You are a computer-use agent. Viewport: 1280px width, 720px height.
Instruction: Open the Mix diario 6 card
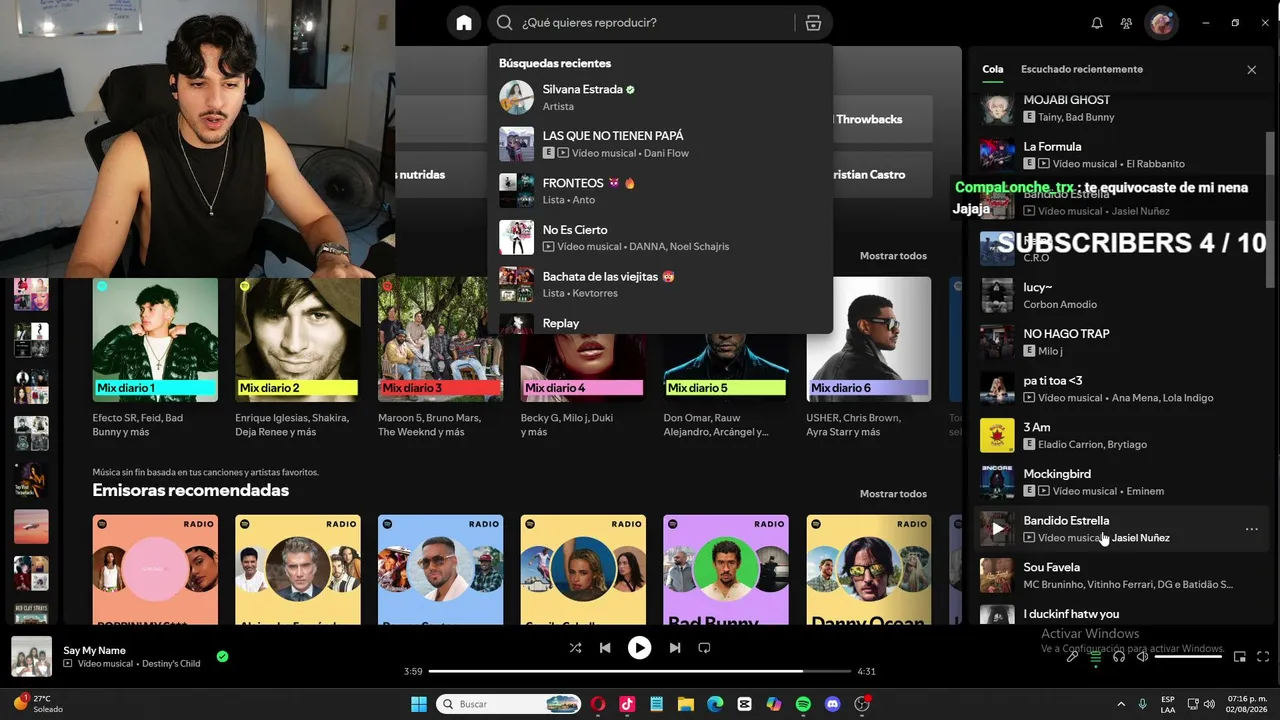point(869,358)
